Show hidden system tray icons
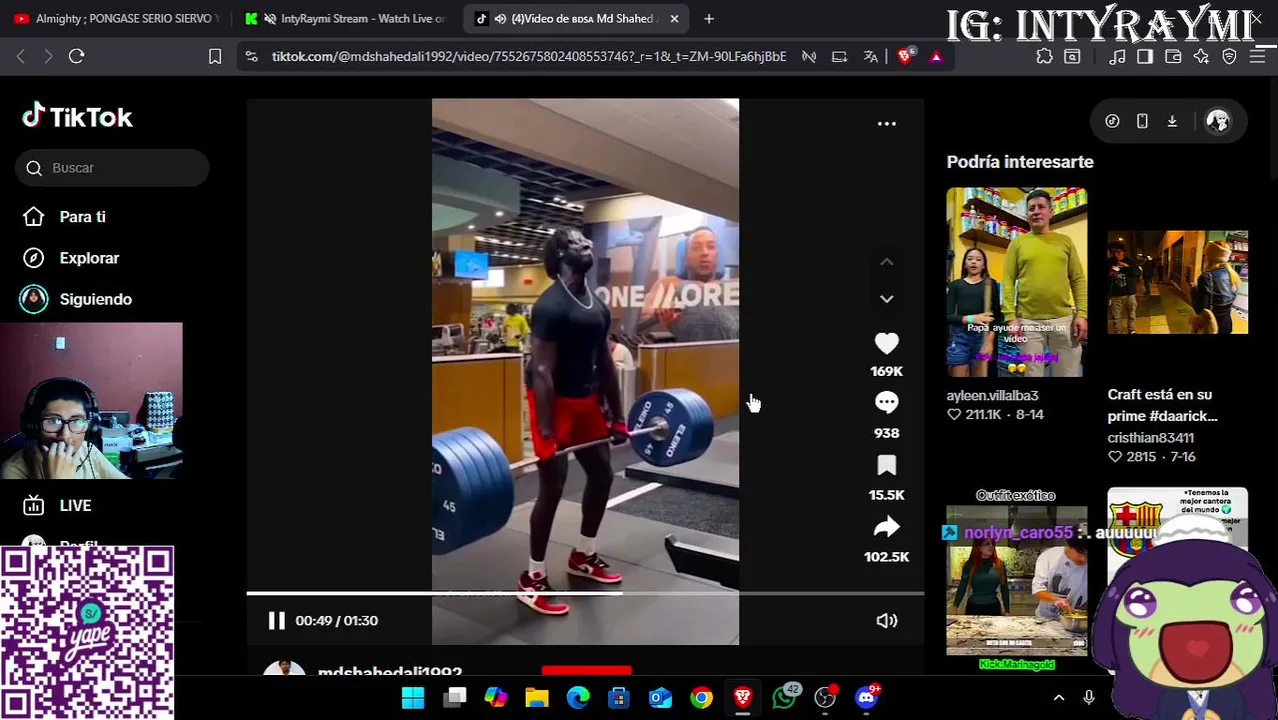The image size is (1278, 720). coord(1059,698)
